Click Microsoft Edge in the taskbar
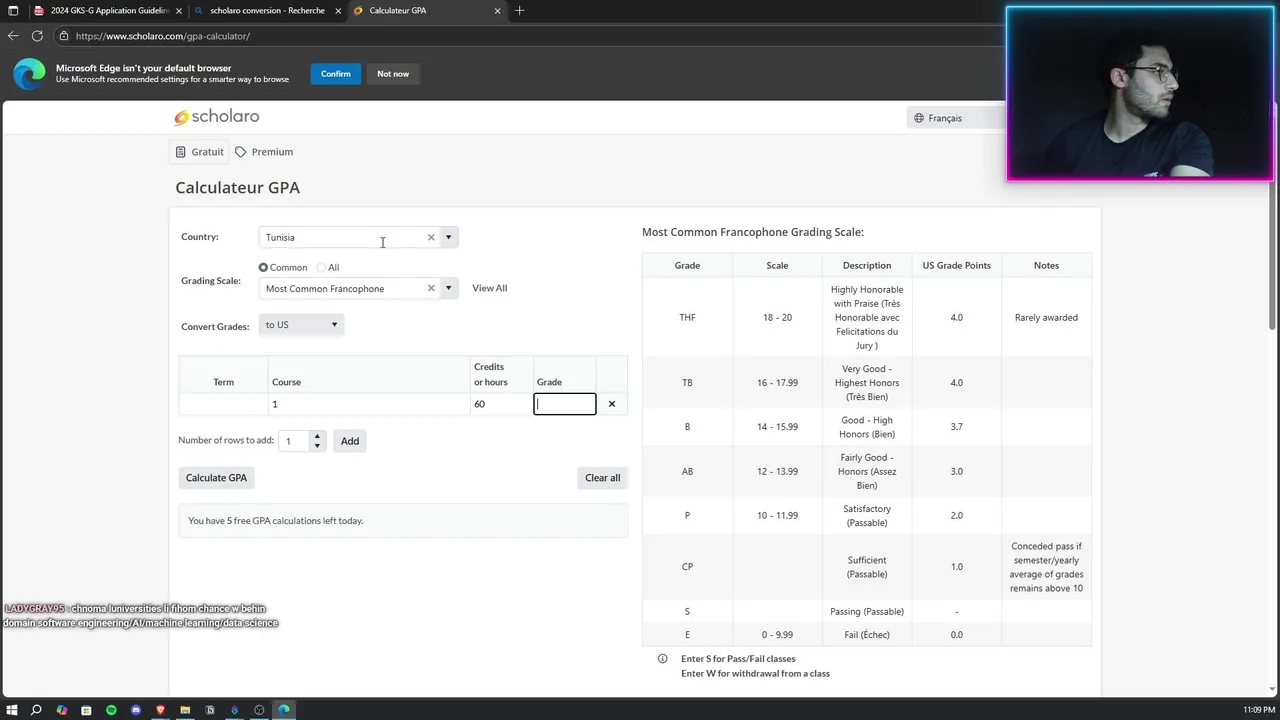The image size is (1280, 720). 284,710
